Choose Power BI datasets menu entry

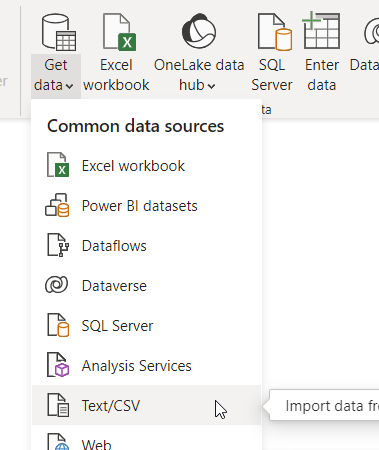pyautogui.click(x=140, y=206)
